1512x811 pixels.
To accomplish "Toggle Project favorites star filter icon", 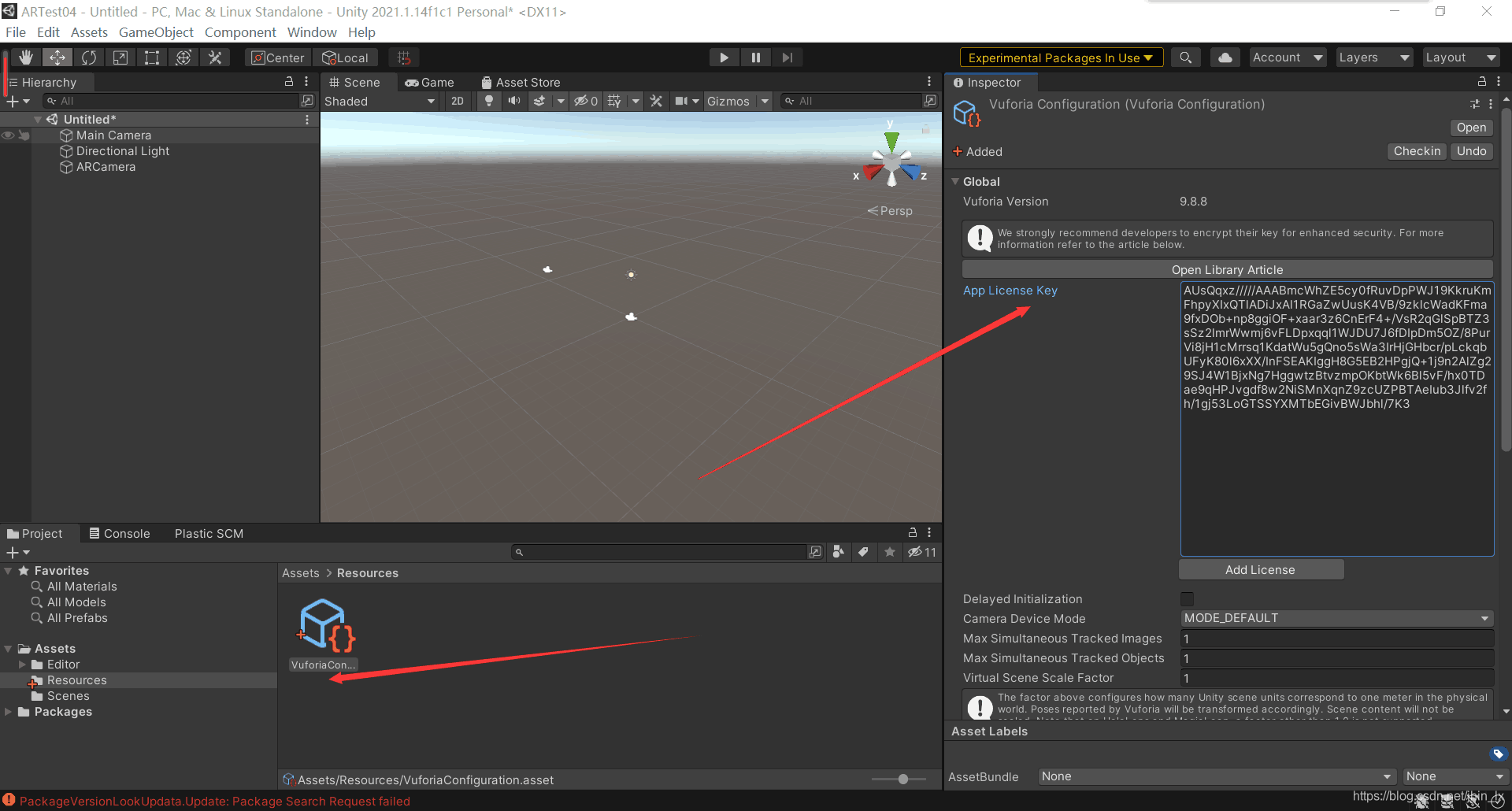I will [x=890, y=552].
